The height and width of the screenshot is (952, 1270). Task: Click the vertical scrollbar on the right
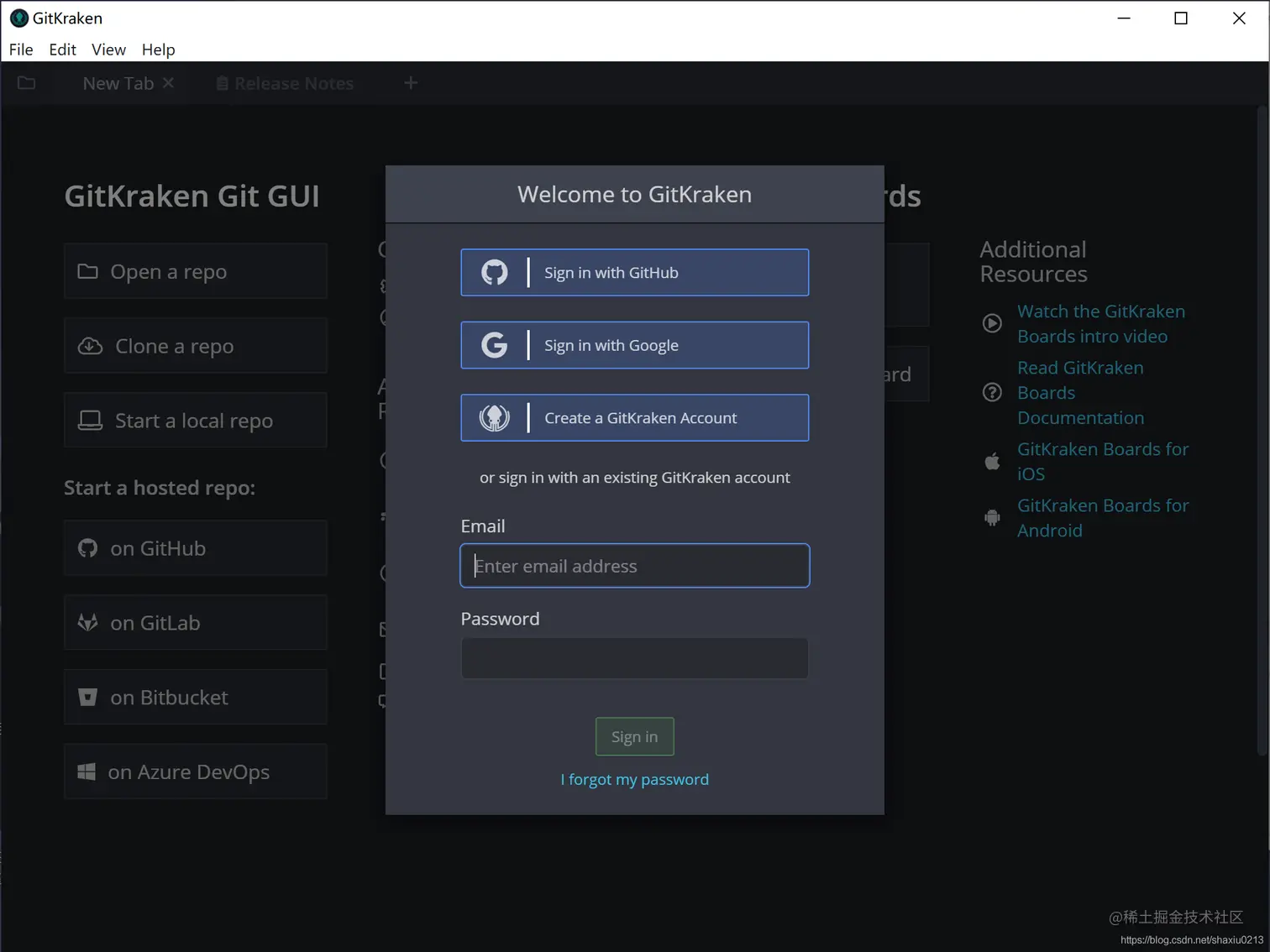pyautogui.click(x=1262, y=432)
